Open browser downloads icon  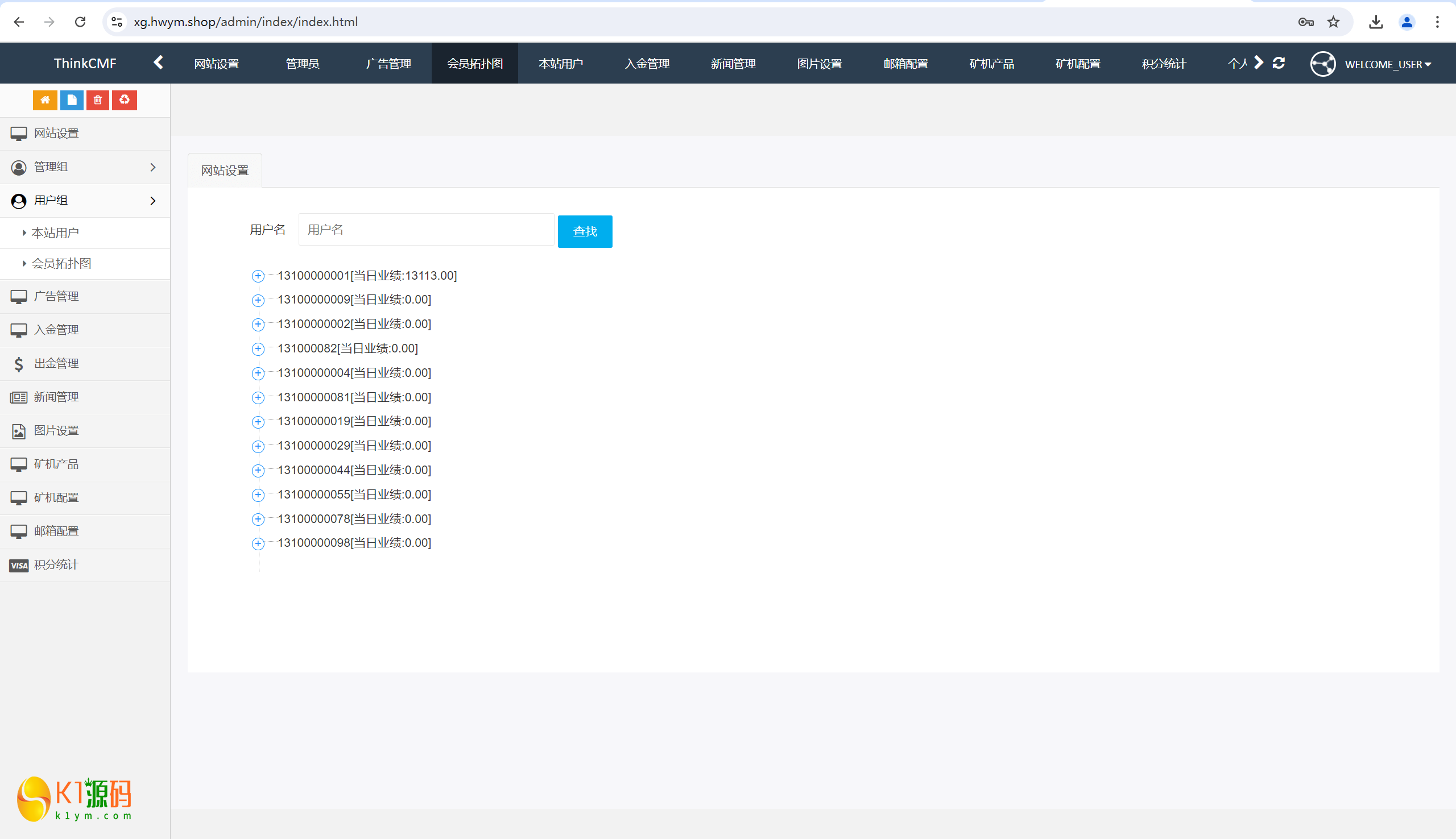pyautogui.click(x=1376, y=22)
